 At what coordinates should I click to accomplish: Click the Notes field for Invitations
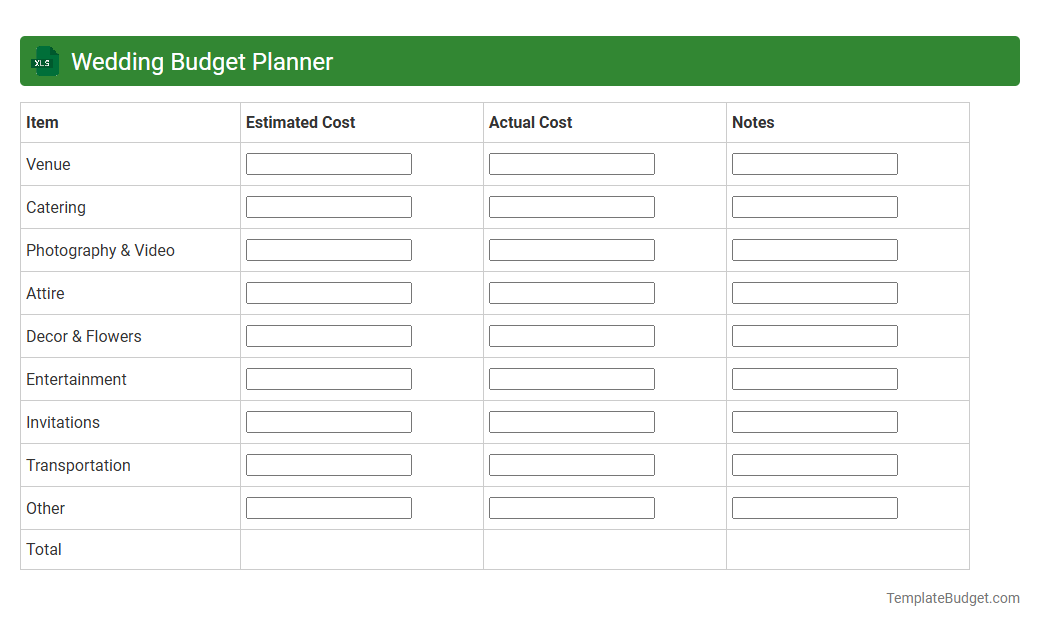(814, 421)
